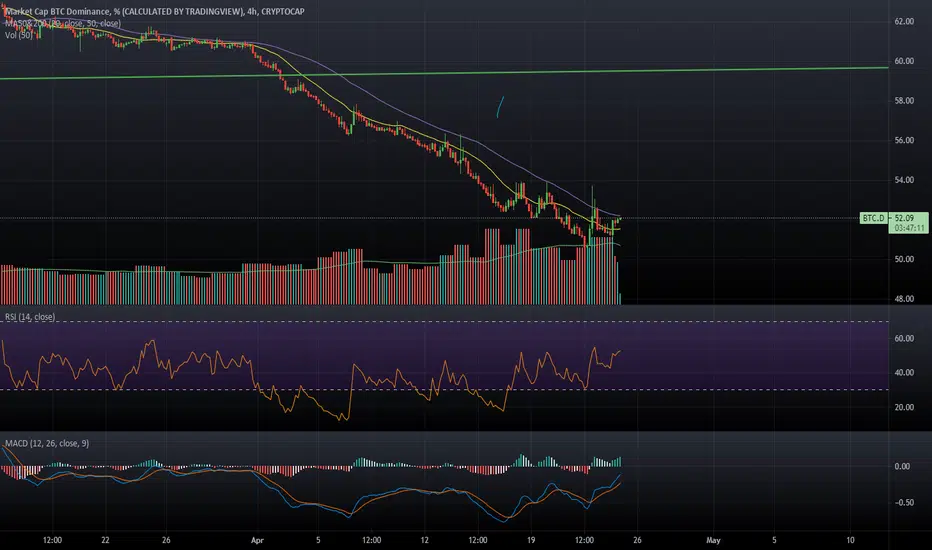Click the 19 date on time axis
The image size is (932, 550).
coord(531,540)
